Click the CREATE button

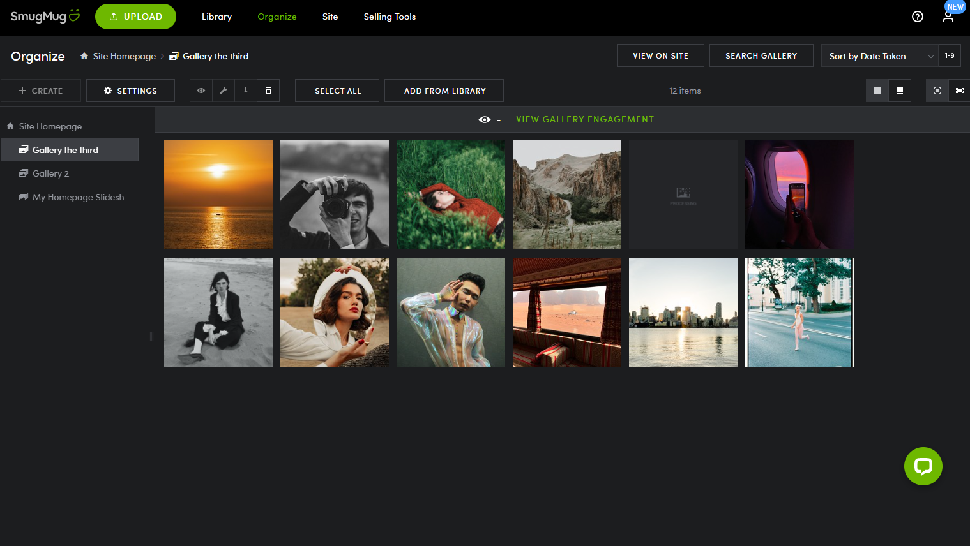[x=41, y=91]
